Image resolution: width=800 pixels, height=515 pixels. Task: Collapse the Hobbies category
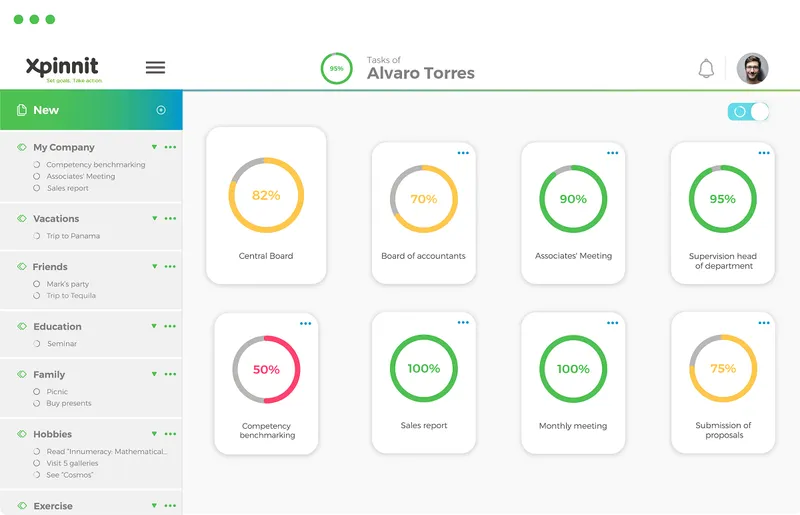tap(154, 434)
